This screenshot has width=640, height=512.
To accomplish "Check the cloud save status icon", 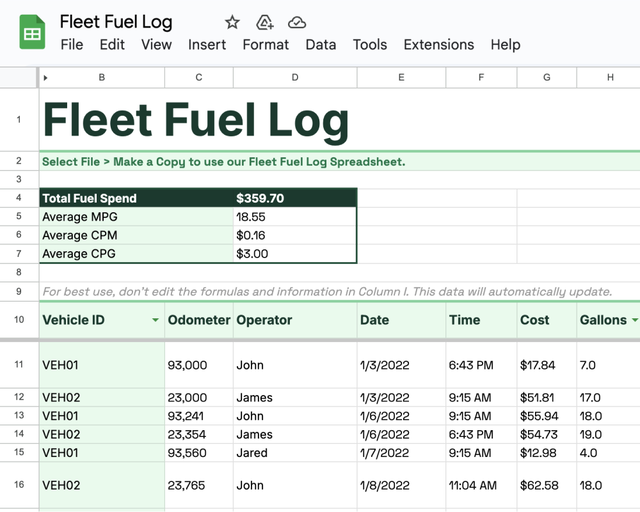I will pyautogui.click(x=297, y=22).
